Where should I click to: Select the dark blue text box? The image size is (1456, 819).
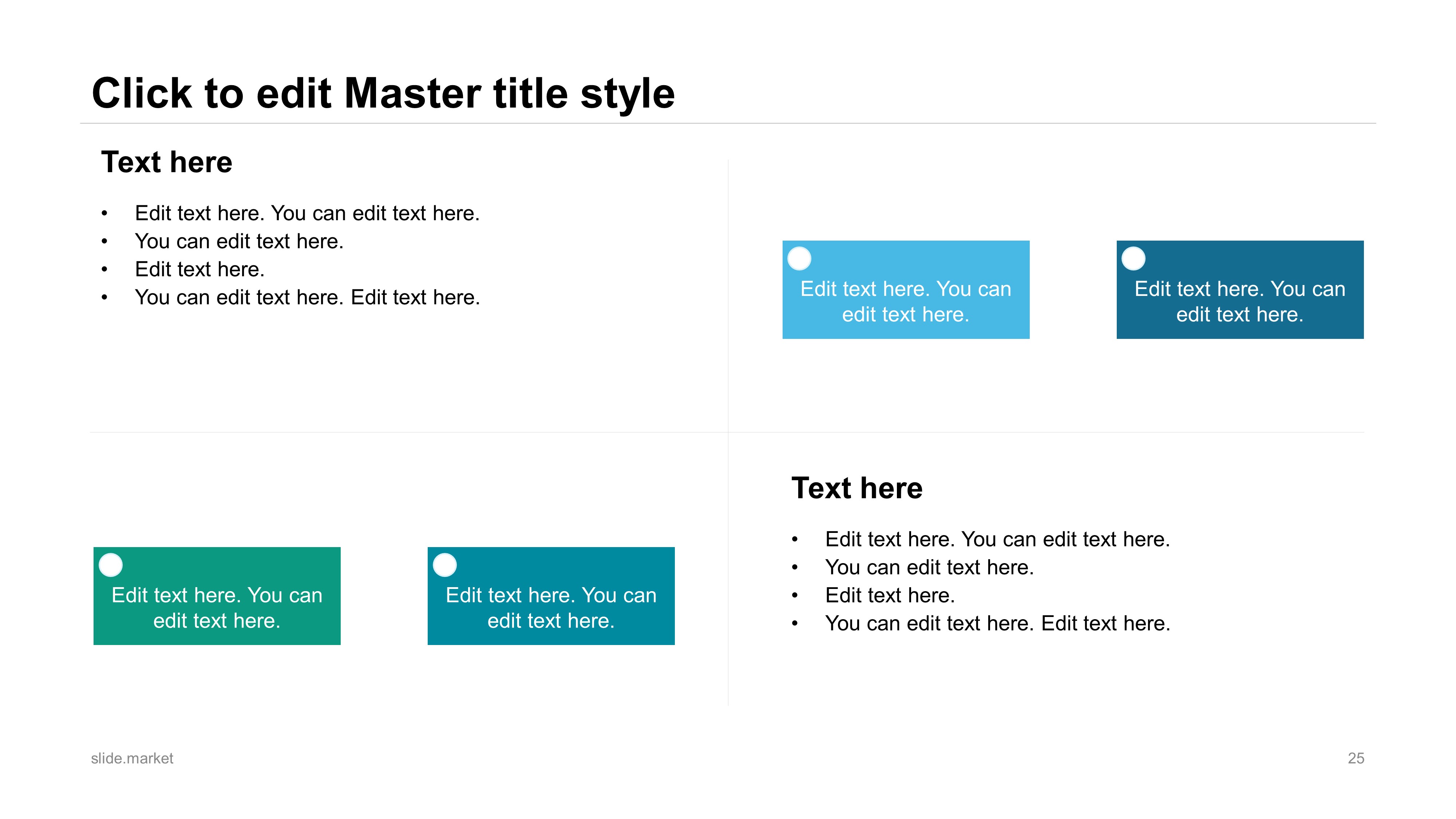(1240, 290)
